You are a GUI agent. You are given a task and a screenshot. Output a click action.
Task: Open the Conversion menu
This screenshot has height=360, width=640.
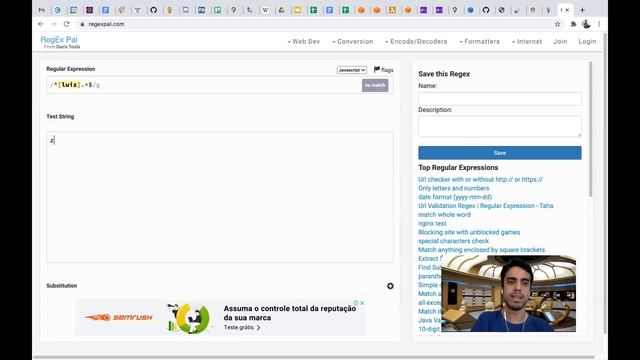353,42
